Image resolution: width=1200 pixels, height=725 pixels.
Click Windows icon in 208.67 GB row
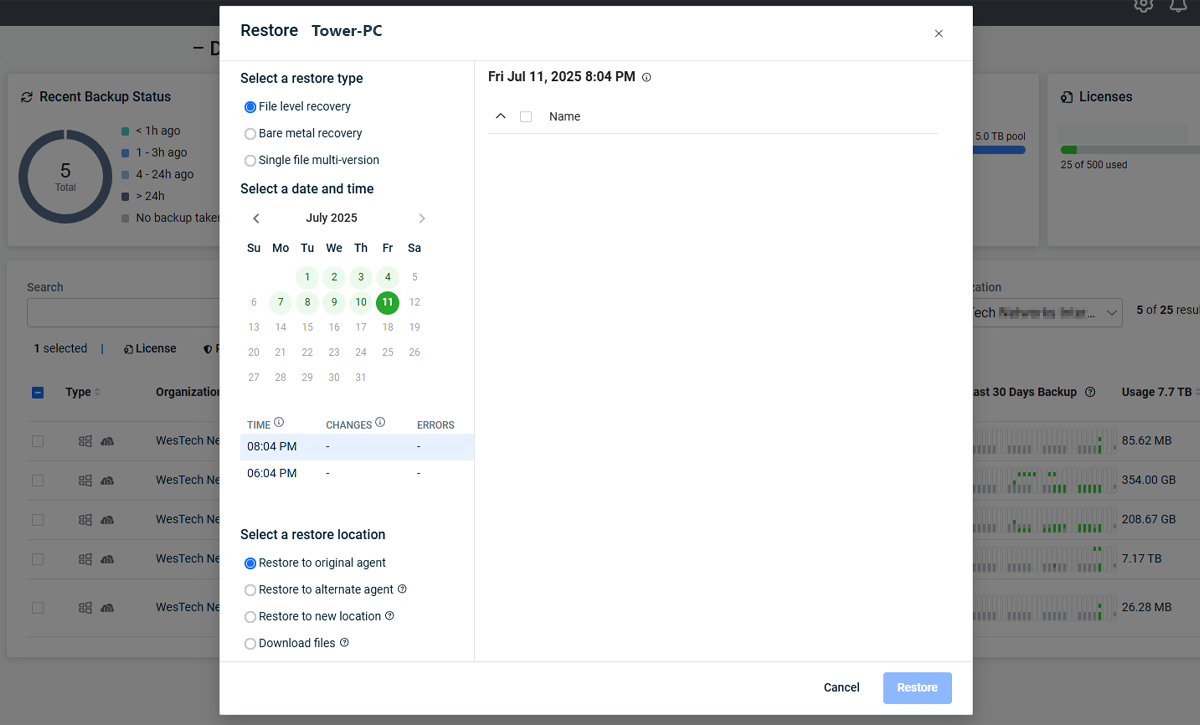[x=86, y=520]
